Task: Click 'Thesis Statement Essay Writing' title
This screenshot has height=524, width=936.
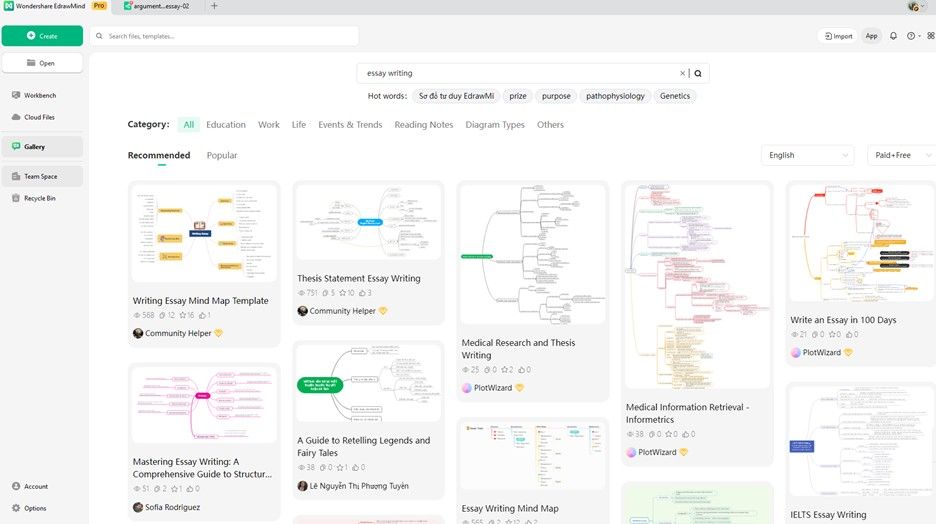Action: 359,278
